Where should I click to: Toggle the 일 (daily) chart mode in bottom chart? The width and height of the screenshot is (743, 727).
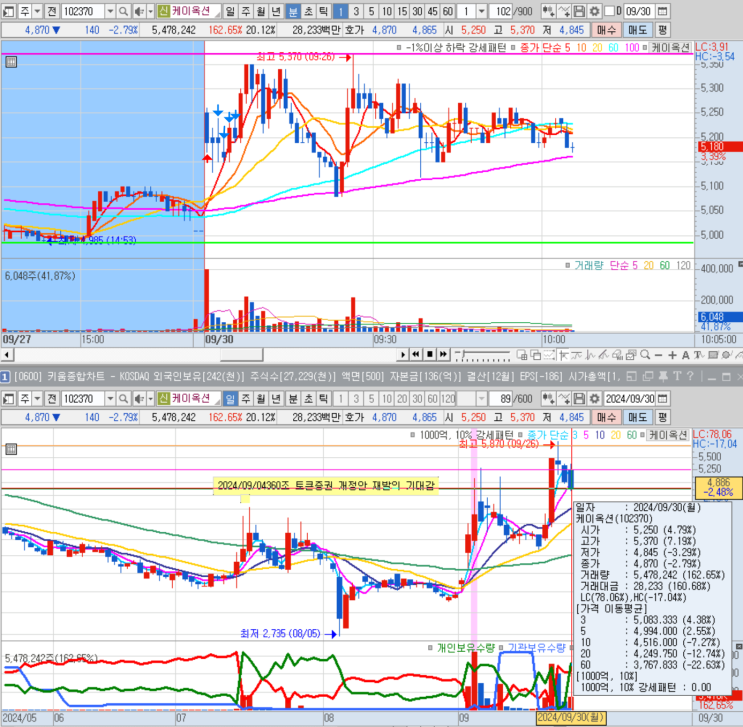coord(231,398)
